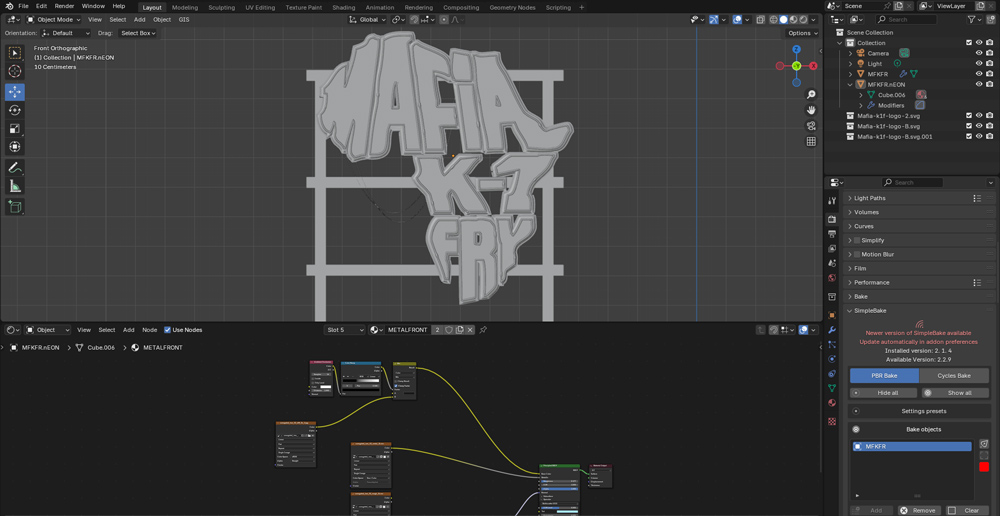Expand the Light Paths panel

click(x=869, y=198)
